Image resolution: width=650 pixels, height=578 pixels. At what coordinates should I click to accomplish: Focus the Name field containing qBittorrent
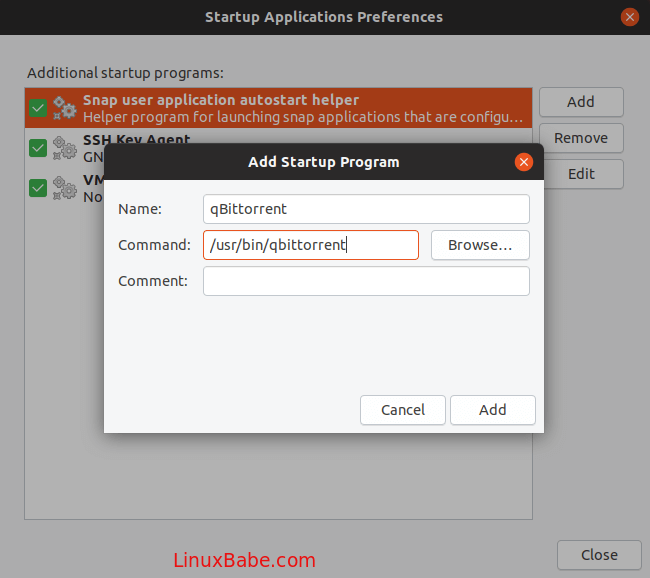366,209
